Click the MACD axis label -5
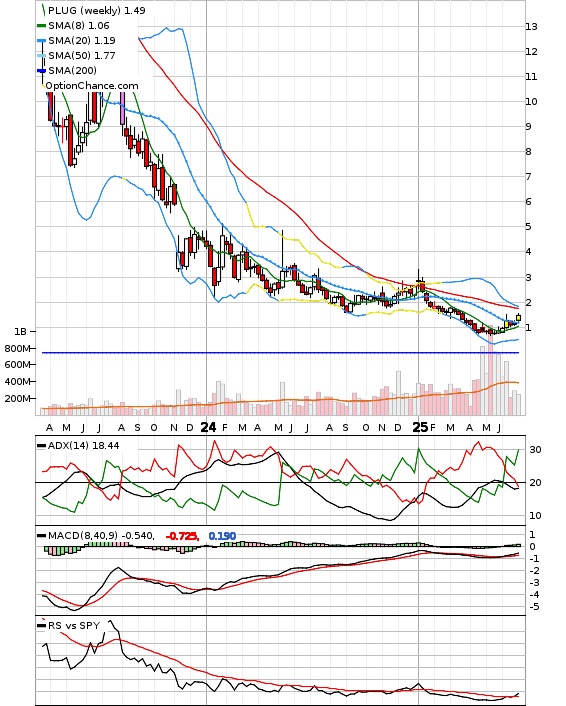 point(534,607)
